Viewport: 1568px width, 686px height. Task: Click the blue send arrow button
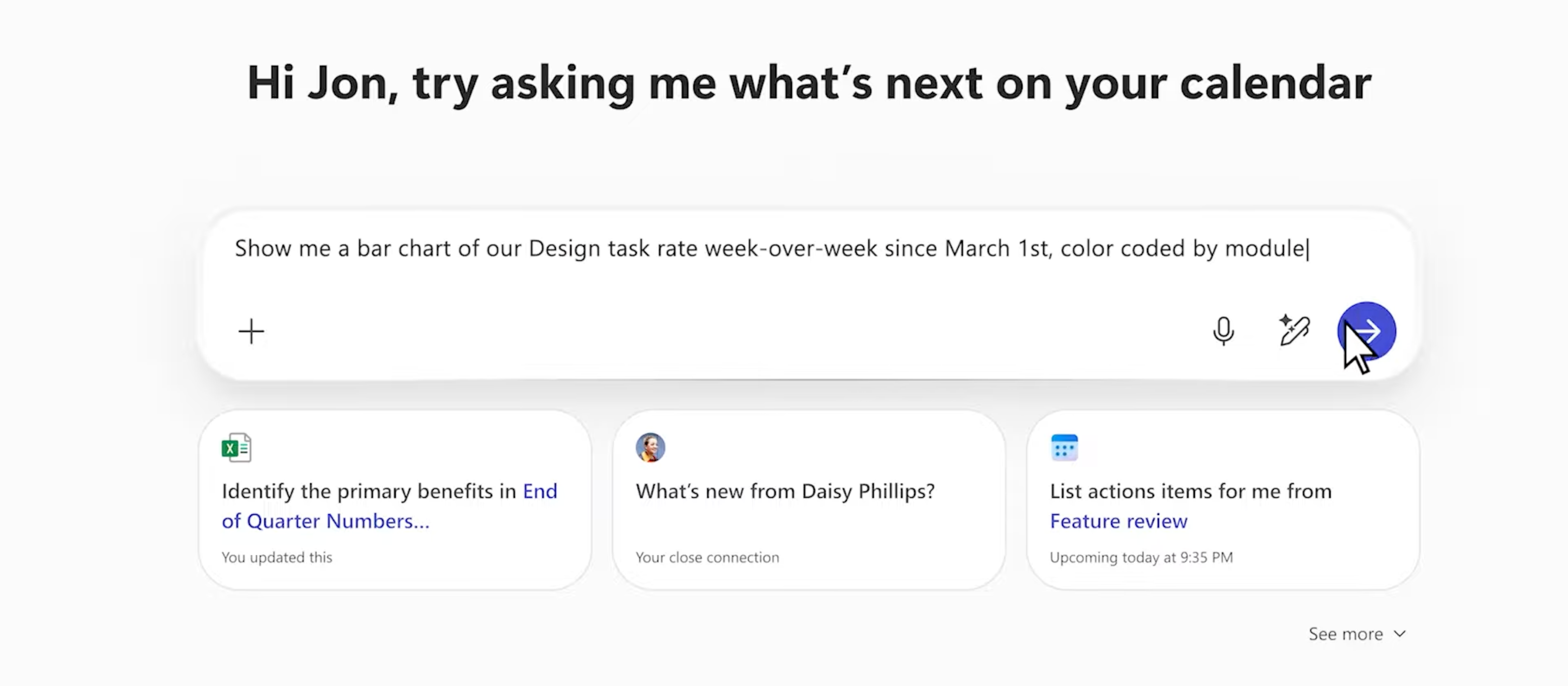1366,332
